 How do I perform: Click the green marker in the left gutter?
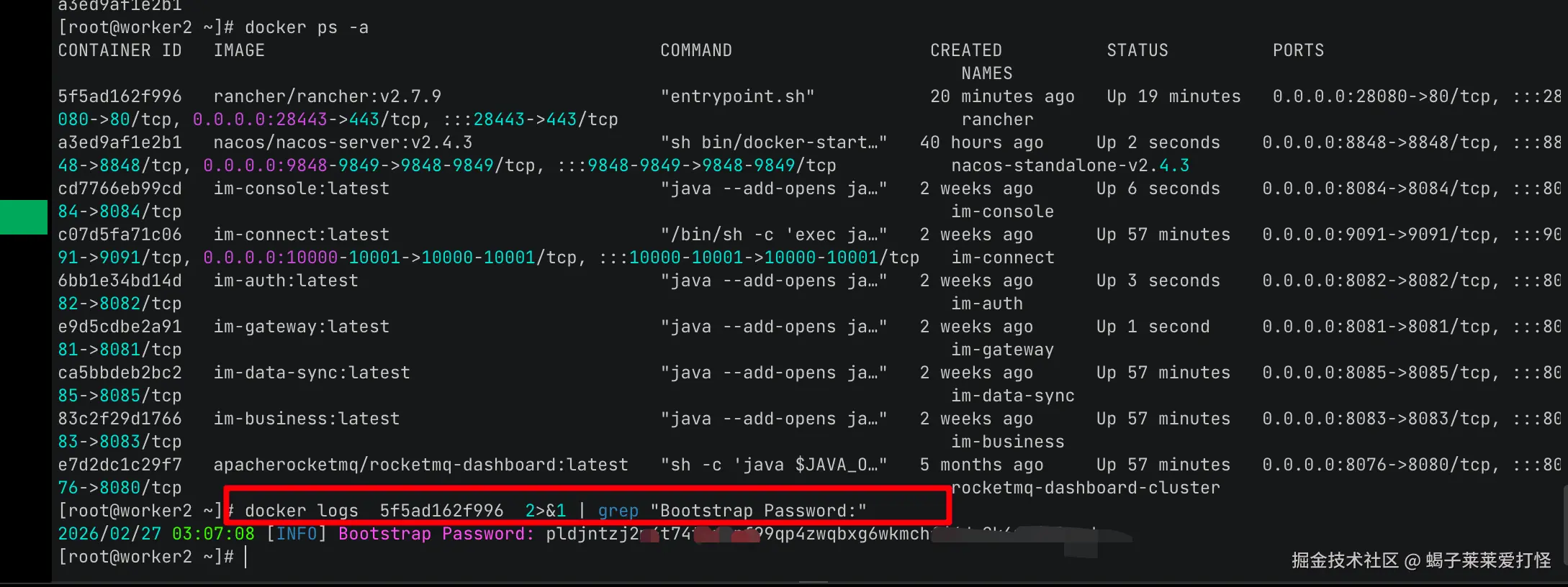coord(24,217)
